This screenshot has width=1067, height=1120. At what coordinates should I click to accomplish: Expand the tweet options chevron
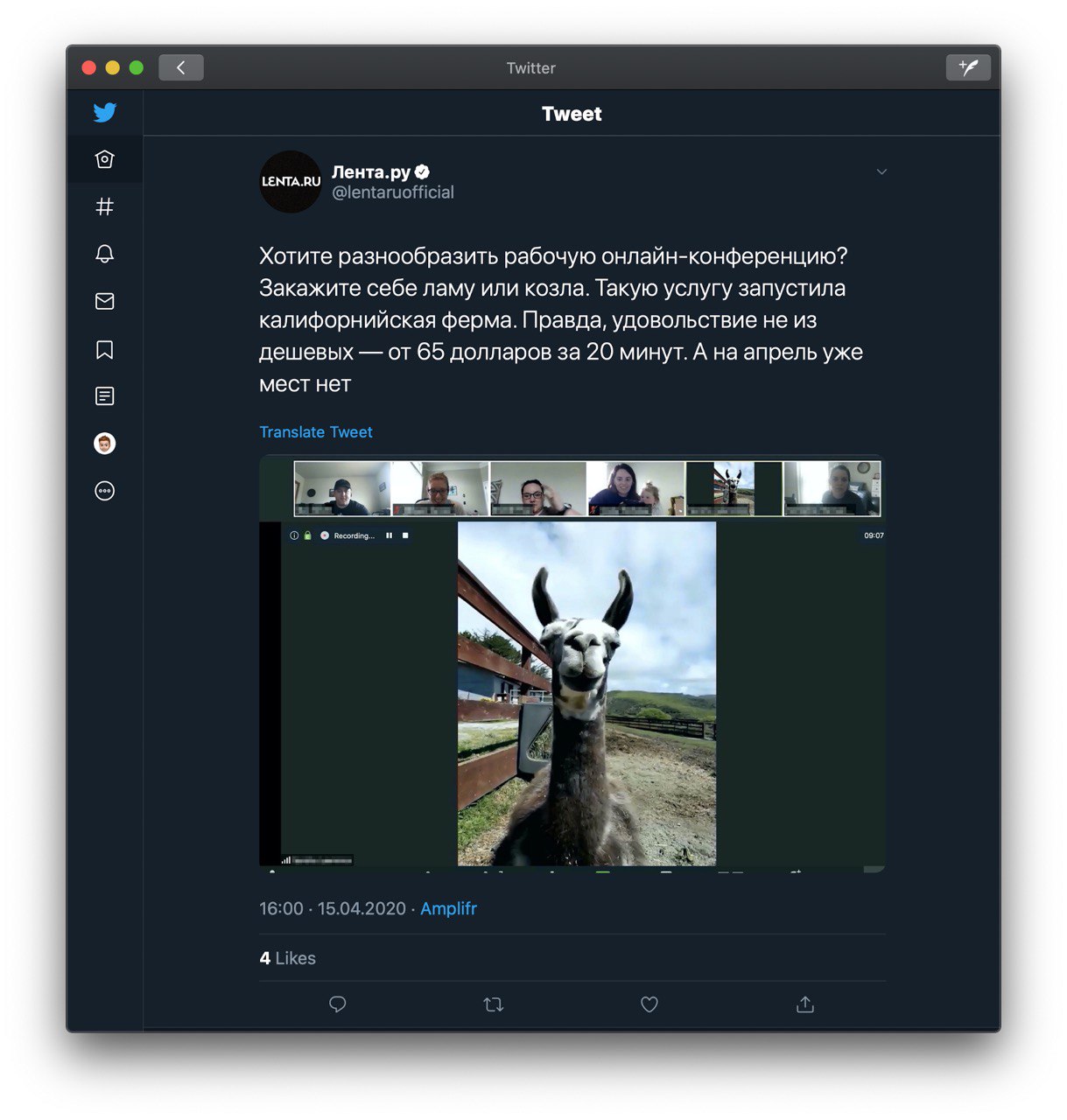coord(881,171)
